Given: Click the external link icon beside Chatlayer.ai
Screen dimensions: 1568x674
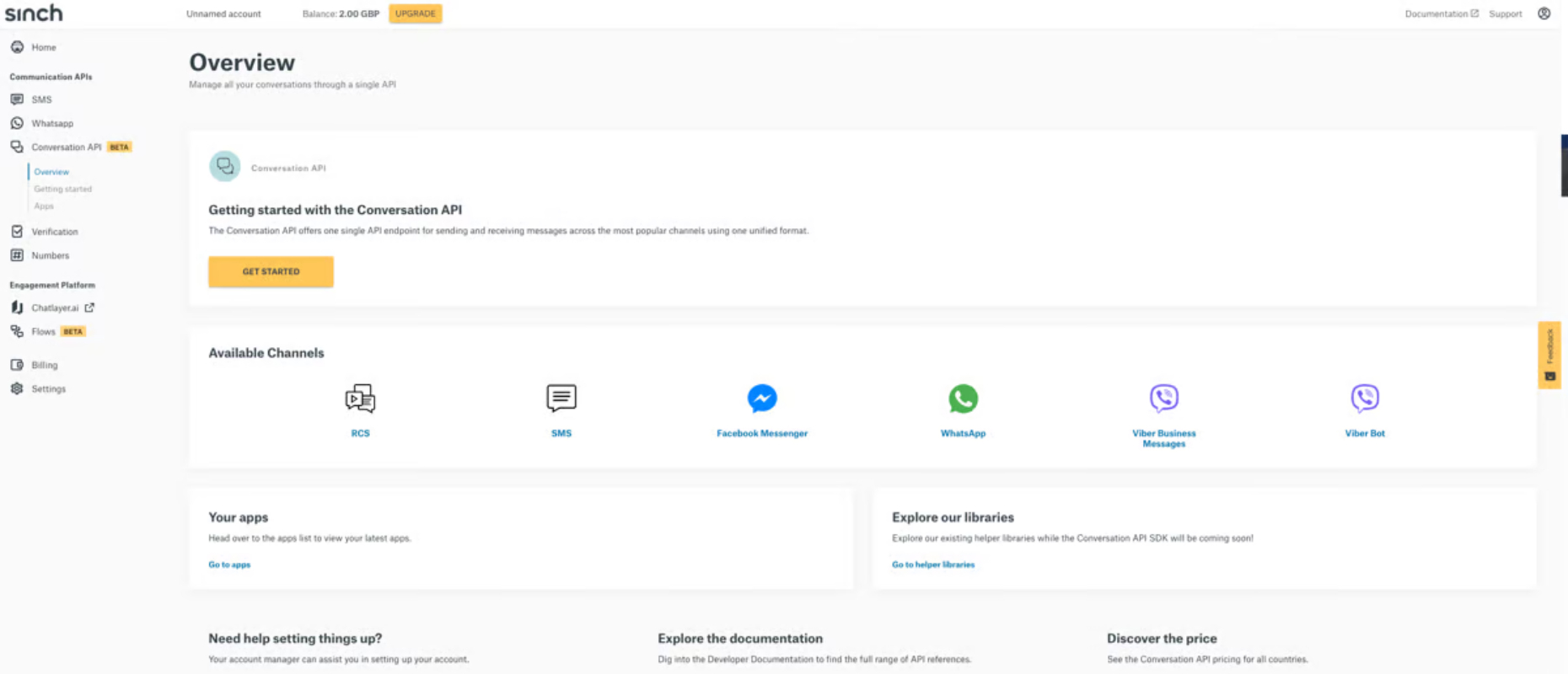Looking at the screenshot, I should point(89,308).
